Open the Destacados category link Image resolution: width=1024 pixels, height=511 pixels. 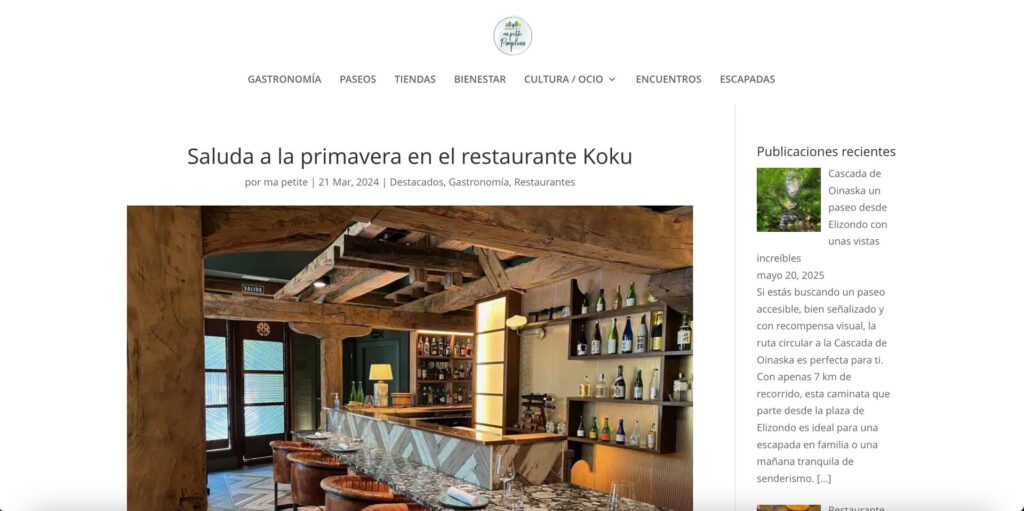[417, 182]
